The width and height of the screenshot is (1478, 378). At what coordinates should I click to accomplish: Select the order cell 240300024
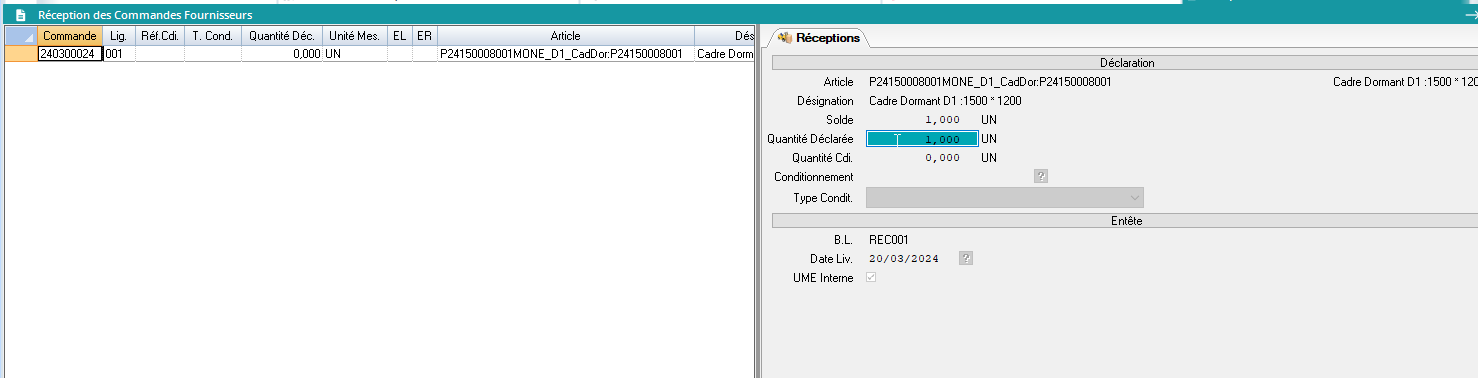point(69,54)
